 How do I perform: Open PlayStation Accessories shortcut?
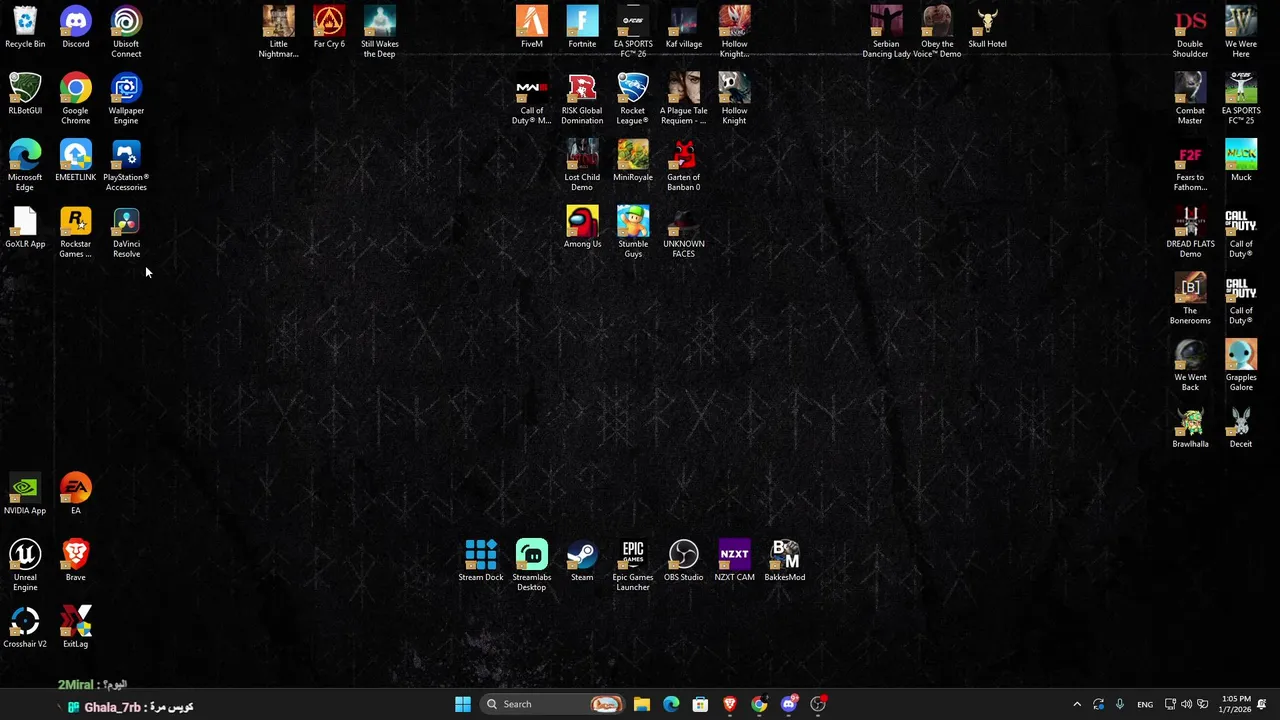click(126, 166)
